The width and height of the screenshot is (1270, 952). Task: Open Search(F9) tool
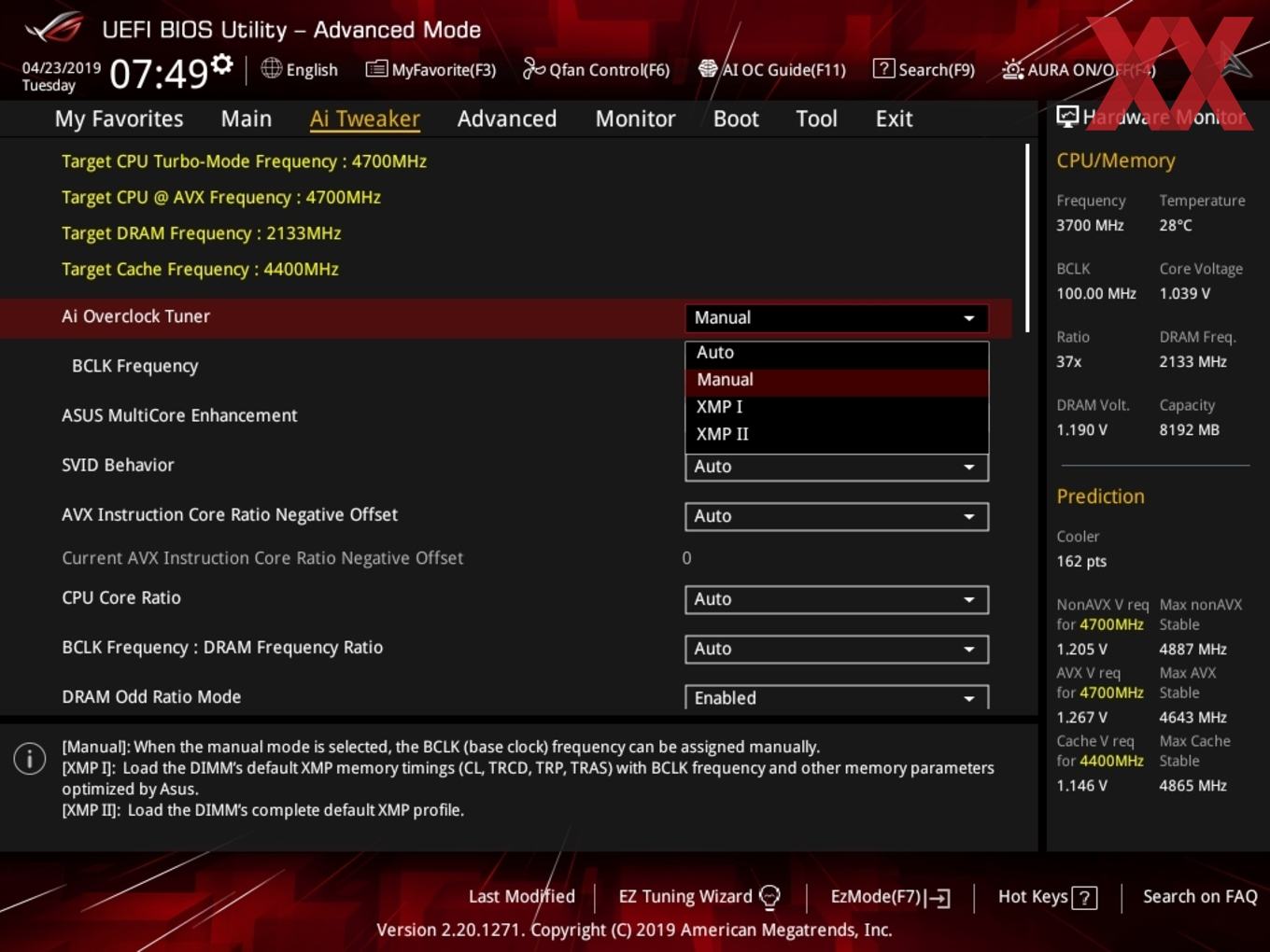924,69
